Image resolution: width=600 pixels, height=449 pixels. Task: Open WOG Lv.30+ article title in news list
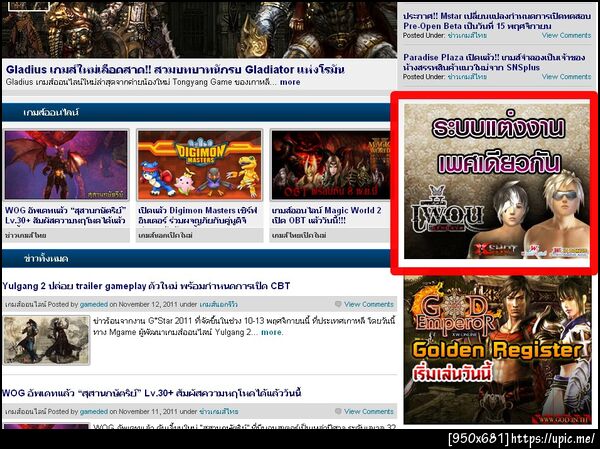(x=152, y=393)
